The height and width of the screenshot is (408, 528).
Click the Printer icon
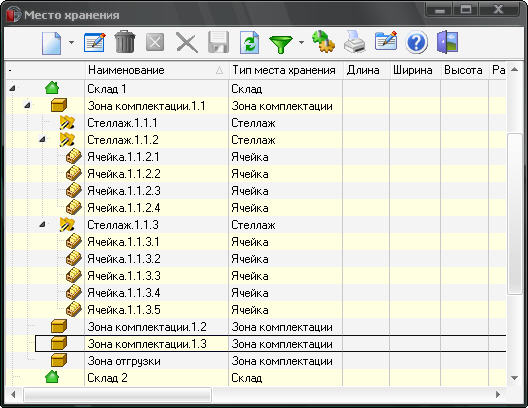355,42
